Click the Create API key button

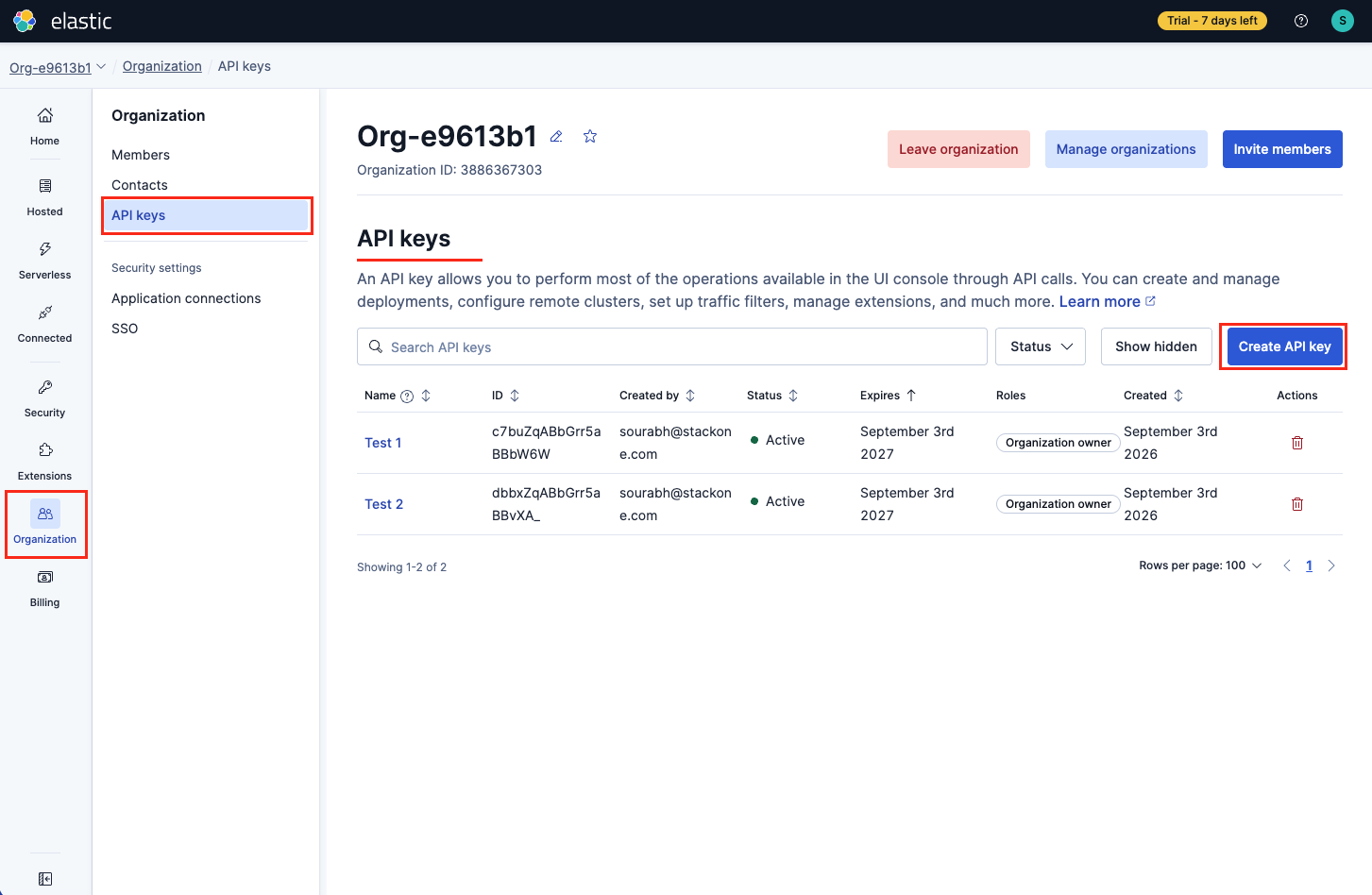(1284, 346)
